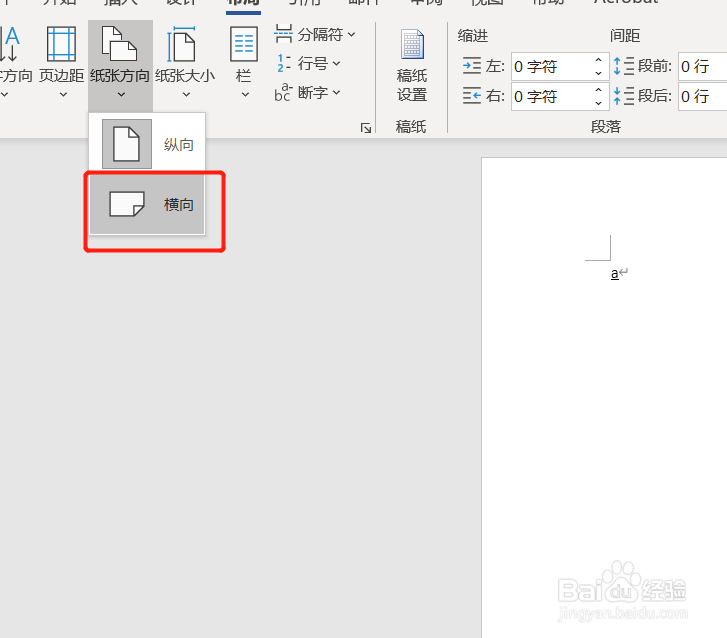Click the 段前 spacing before field

pyautogui.click(x=702, y=67)
